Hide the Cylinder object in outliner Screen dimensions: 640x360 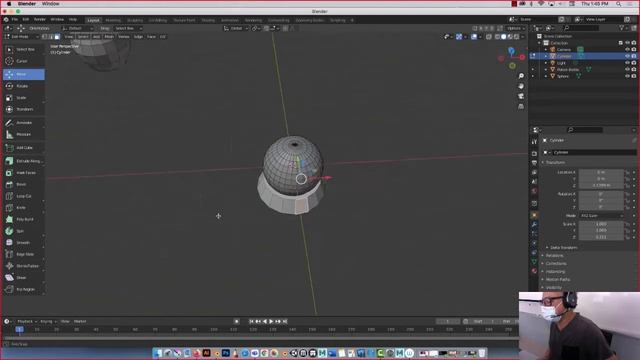(x=627, y=56)
